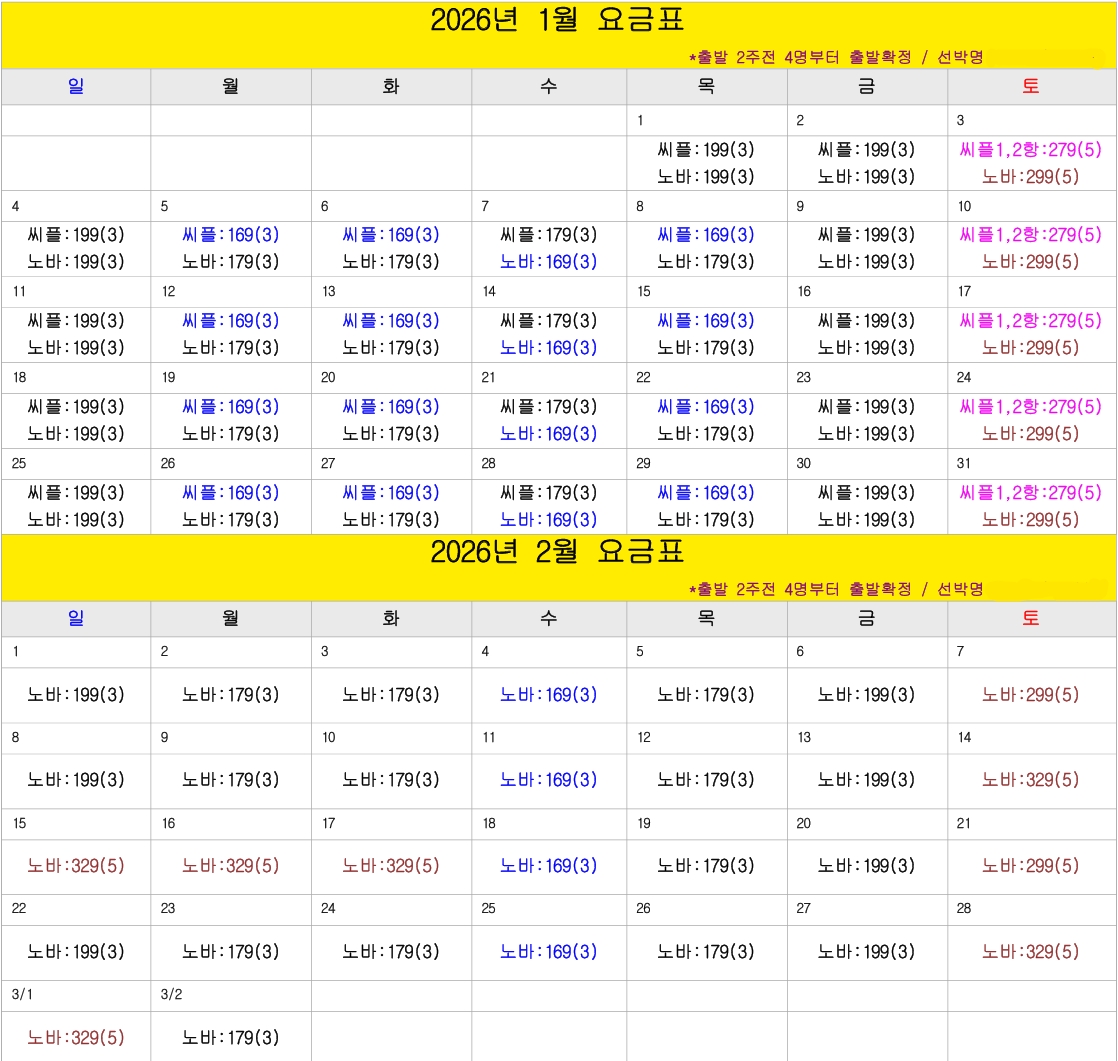Click the departure note under January title
This screenshot has width=1118, height=1061.
(836, 57)
